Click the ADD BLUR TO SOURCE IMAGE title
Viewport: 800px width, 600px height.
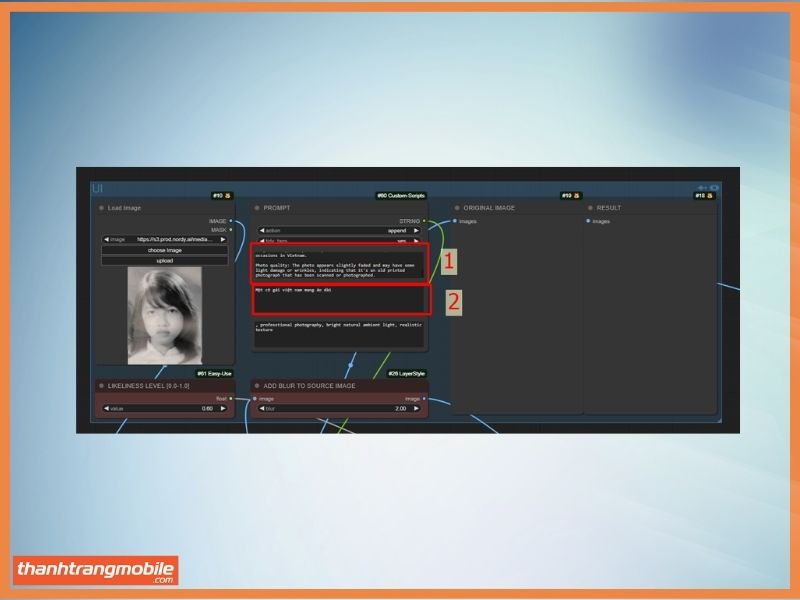pyautogui.click(x=309, y=386)
